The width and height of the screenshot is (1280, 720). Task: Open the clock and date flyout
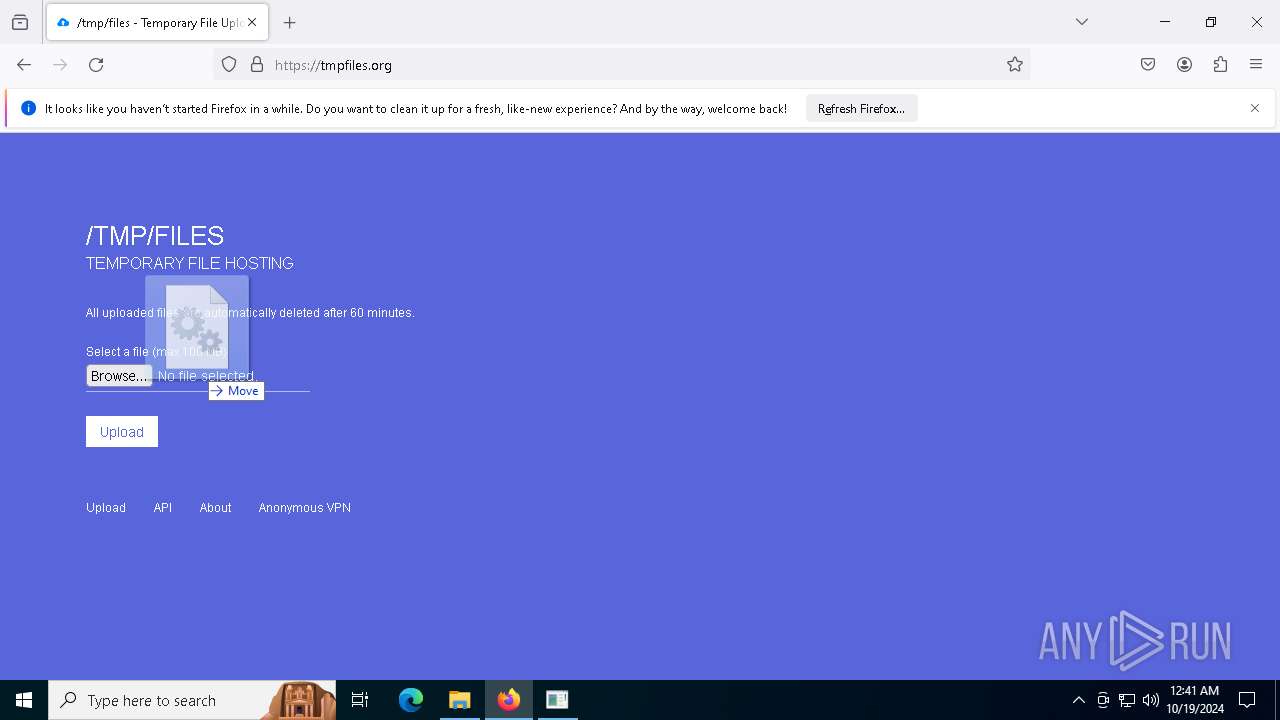pos(1195,700)
